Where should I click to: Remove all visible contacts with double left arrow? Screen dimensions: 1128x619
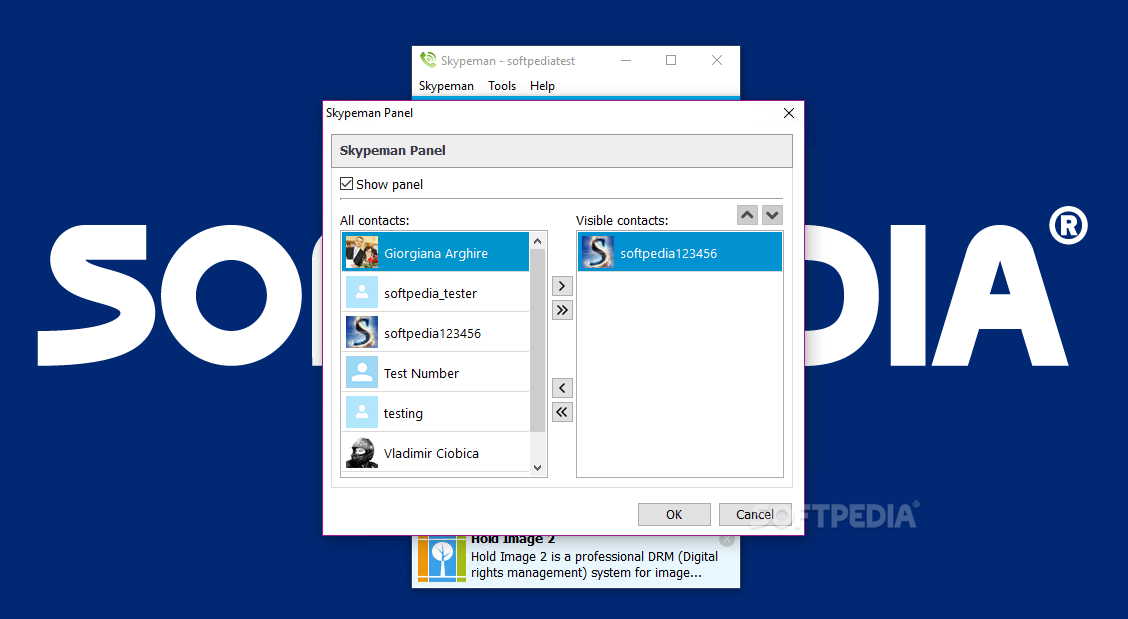(562, 412)
